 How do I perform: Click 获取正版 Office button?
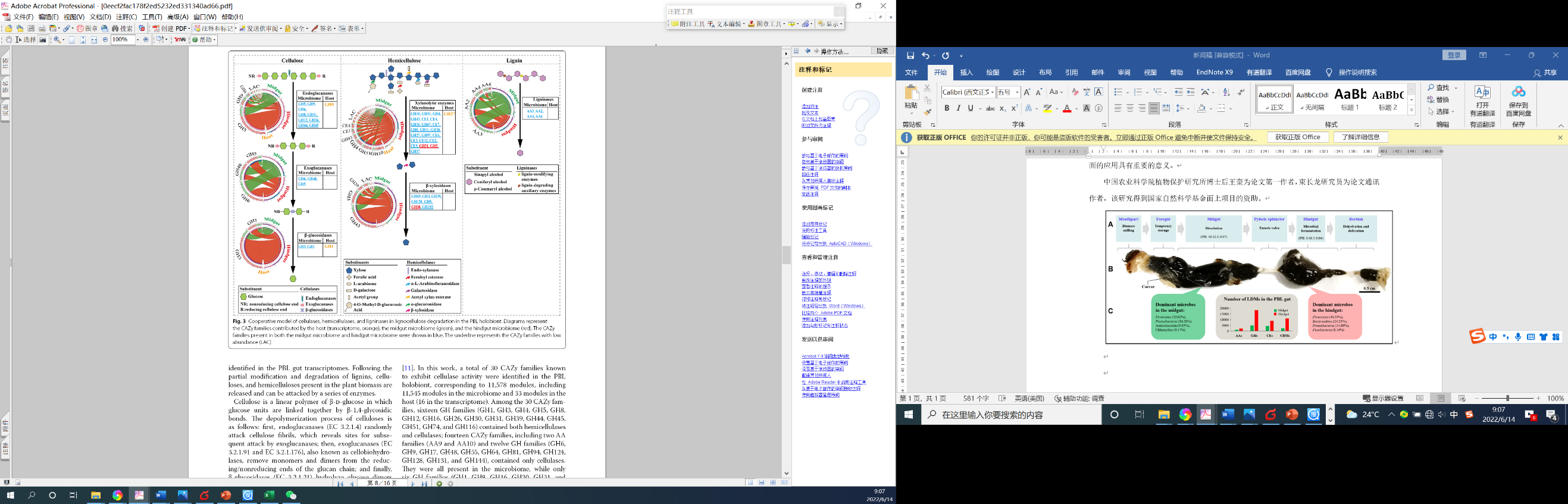[1297, 137]
